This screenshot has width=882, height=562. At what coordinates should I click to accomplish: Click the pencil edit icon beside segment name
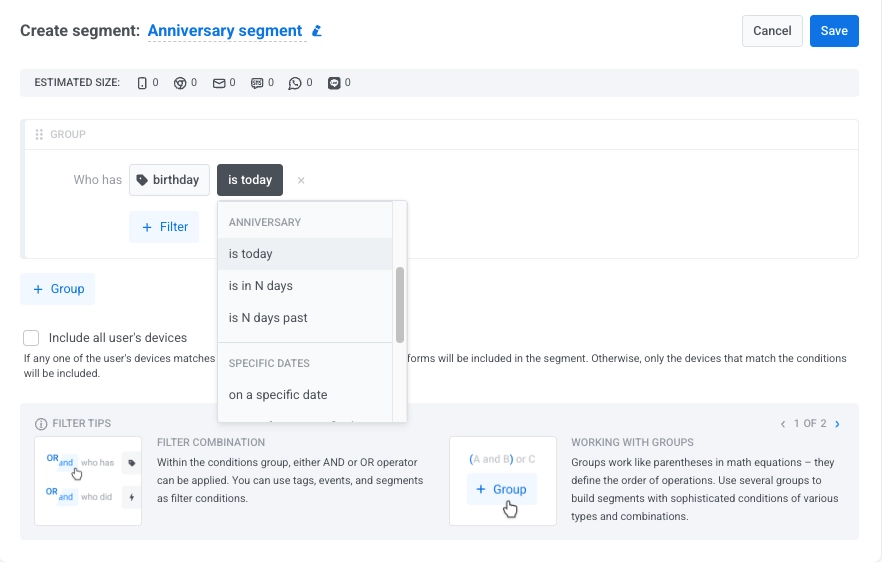coord(317,30)
